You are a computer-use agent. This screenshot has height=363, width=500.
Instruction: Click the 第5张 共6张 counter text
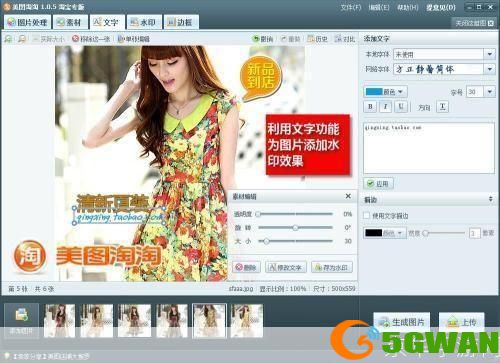click(31, 289)
